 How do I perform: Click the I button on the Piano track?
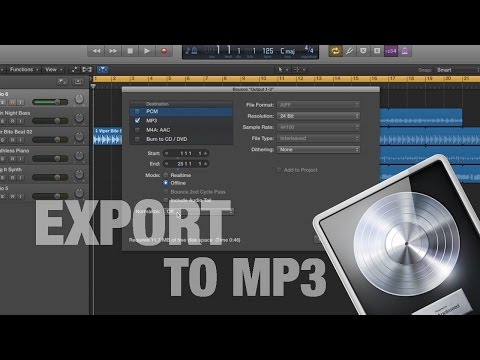[21, 159]
